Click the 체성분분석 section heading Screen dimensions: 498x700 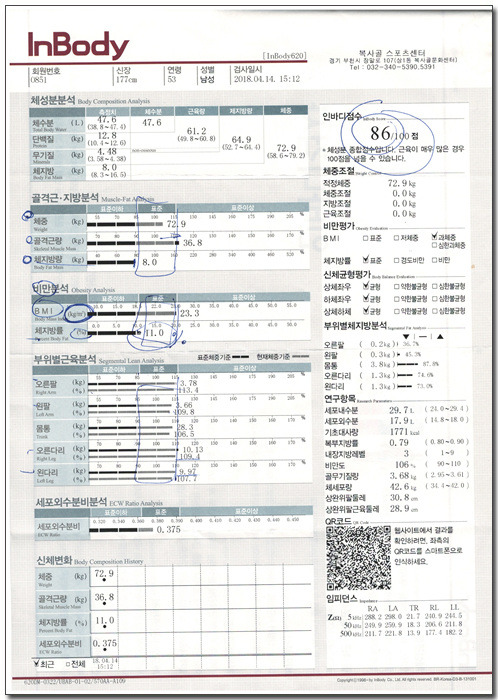(x=53, y=100)
